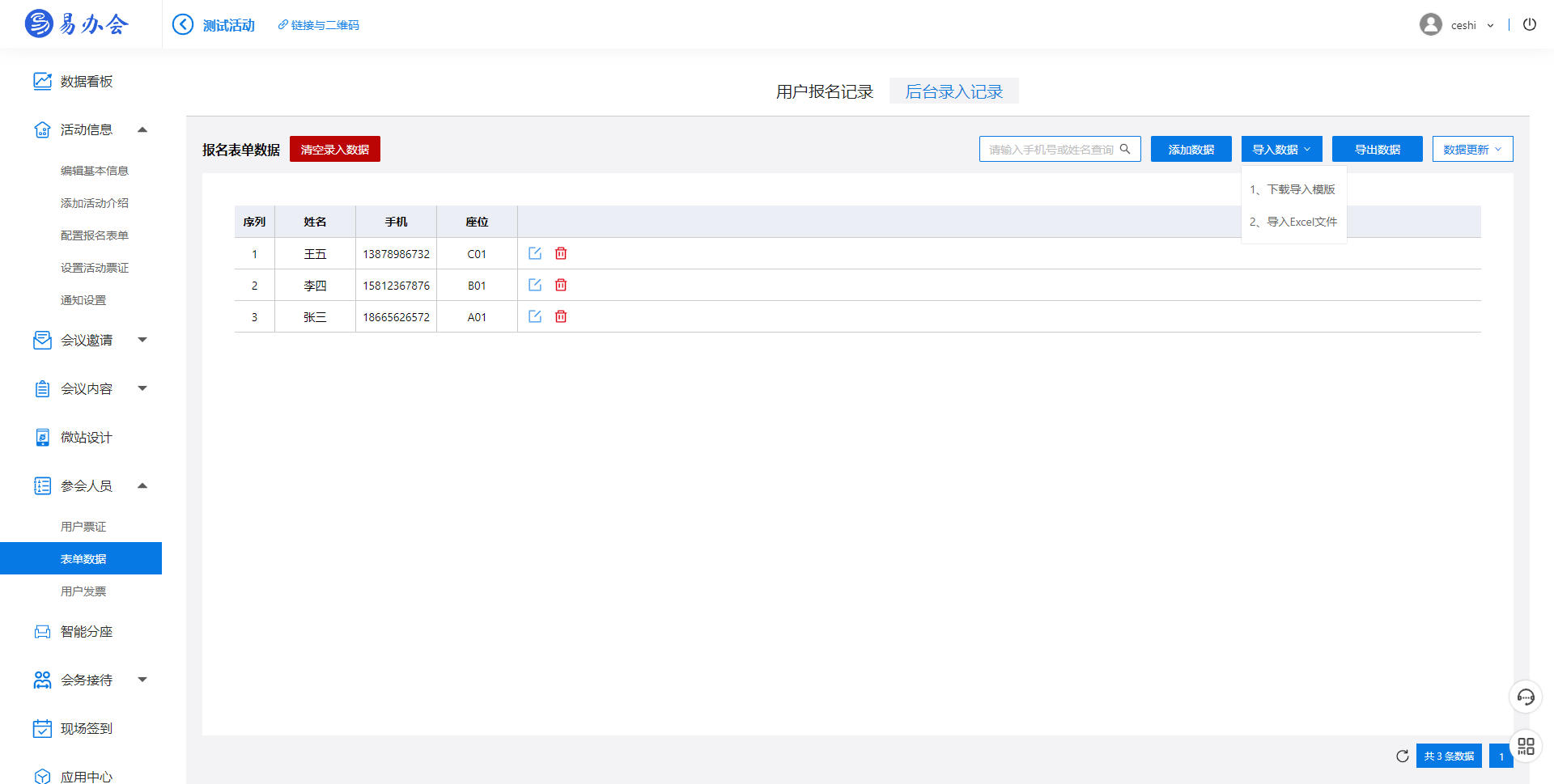Click the back arrow next to 测试活动
This screenshot has height=784, width=1554.
[183, 25]
